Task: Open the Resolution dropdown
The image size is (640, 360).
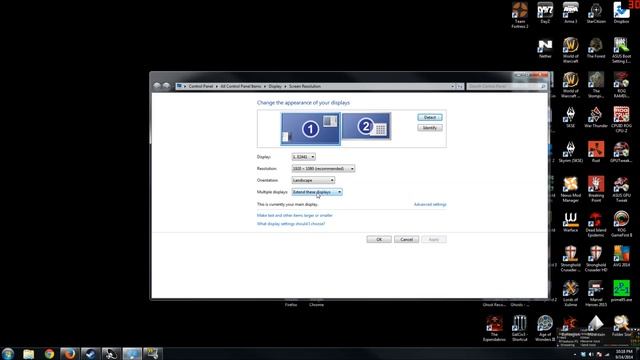Action: pyautogui.click(x=323, y=169)
